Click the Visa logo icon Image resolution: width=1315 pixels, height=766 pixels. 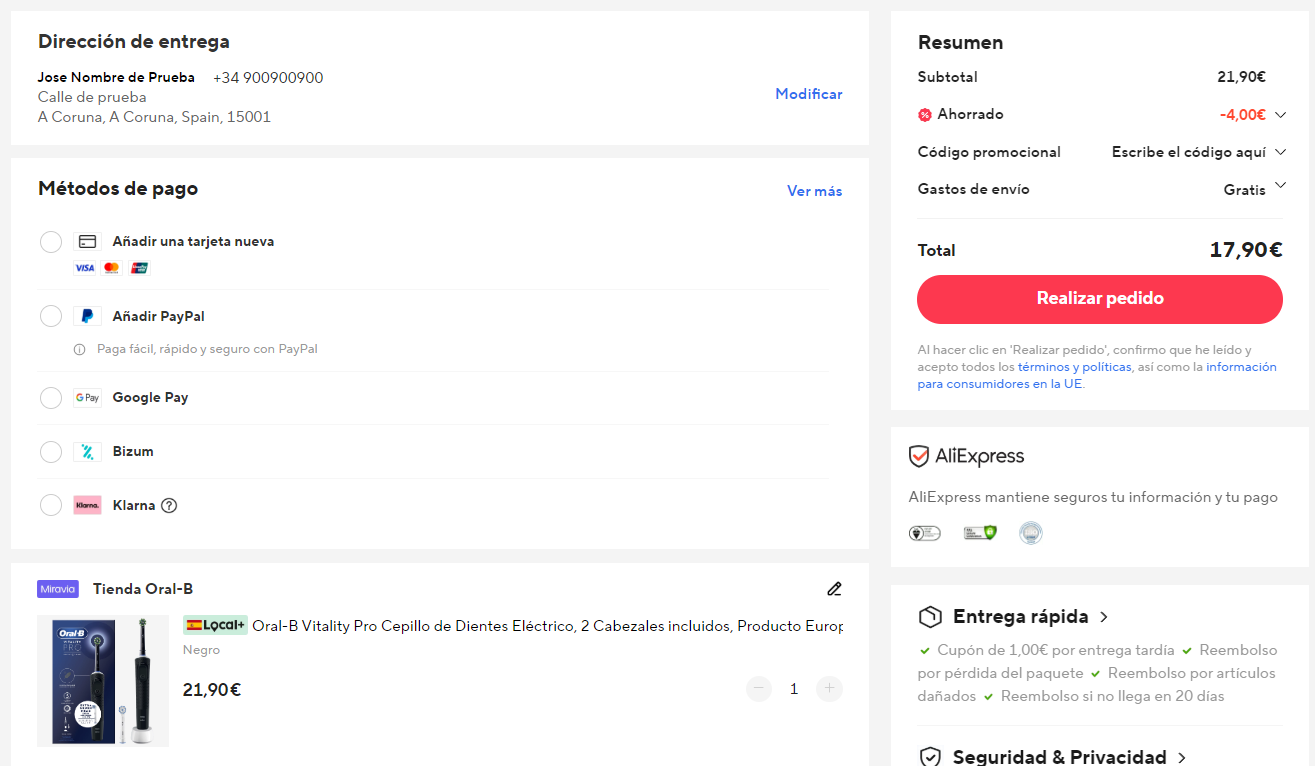84,268
